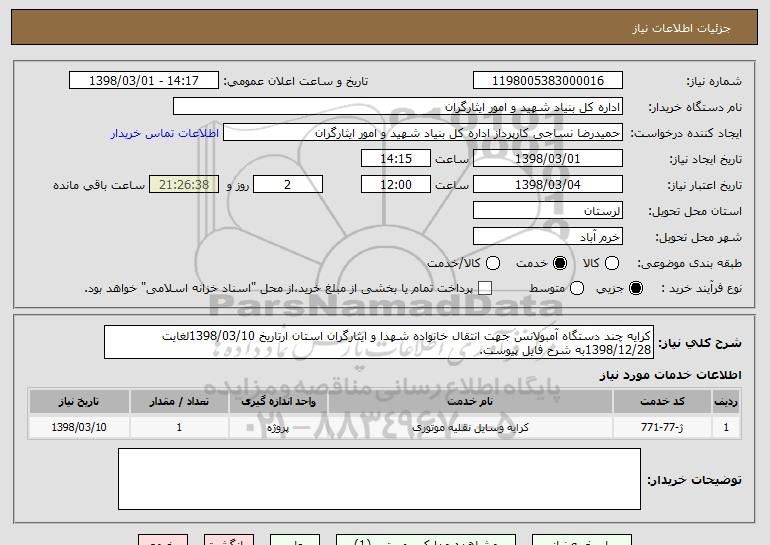Select the خدمت radio button
Screen dimensions: 770x545
pyautogui.click(x=560, y=263)
